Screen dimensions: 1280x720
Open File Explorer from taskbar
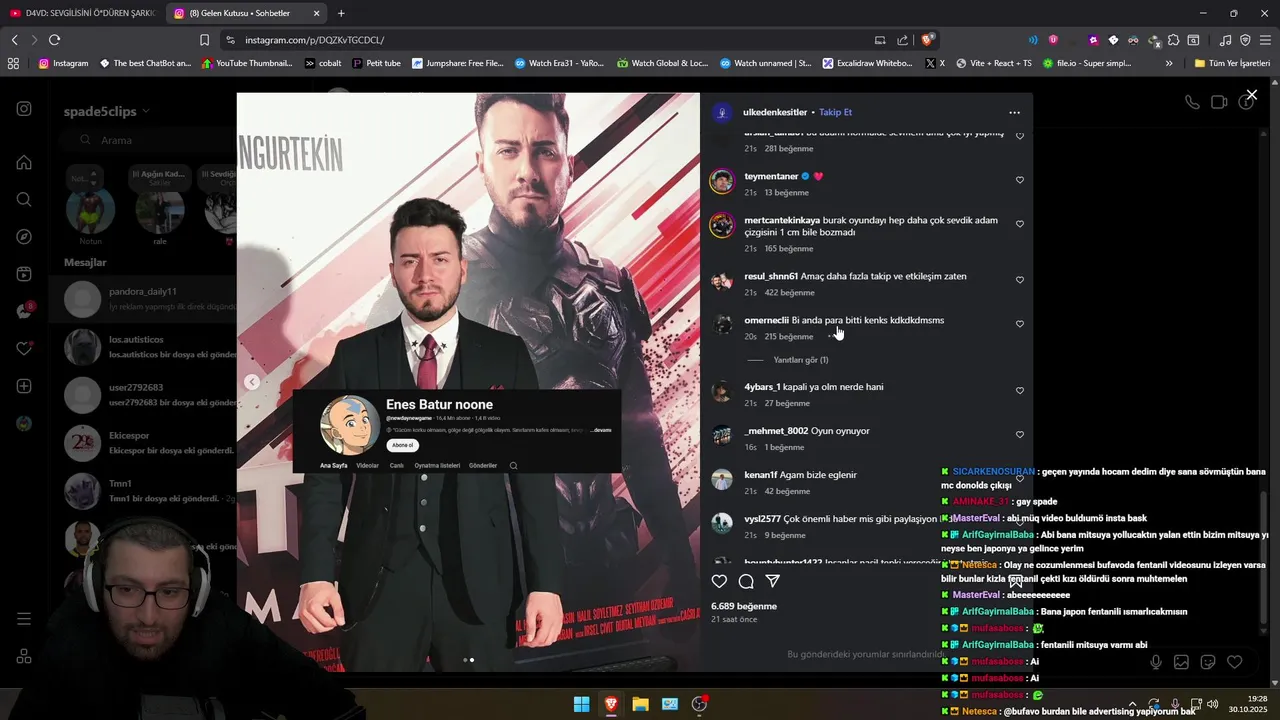tap(640, 704)
